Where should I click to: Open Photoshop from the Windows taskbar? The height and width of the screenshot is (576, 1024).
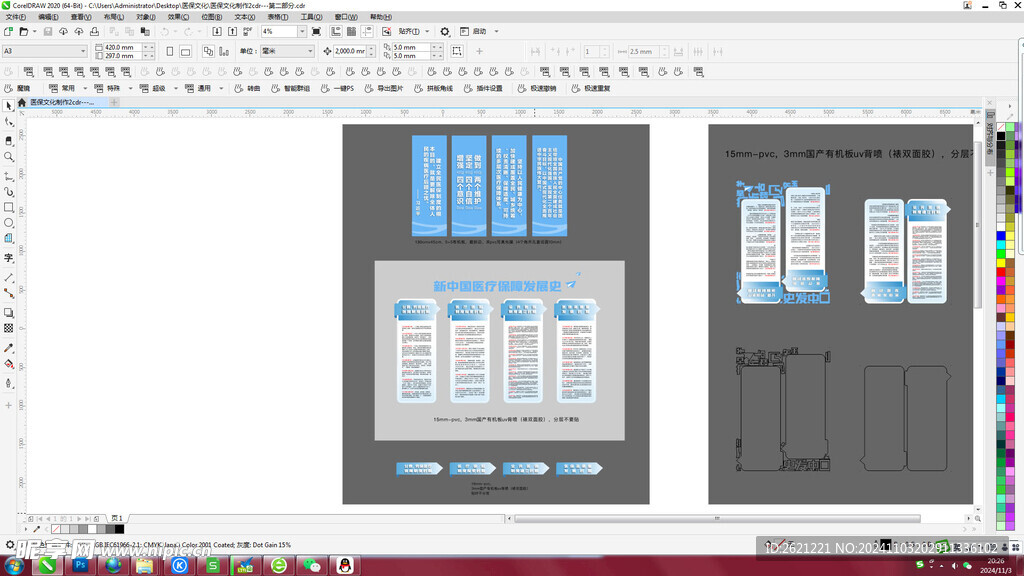pos(80,565)
